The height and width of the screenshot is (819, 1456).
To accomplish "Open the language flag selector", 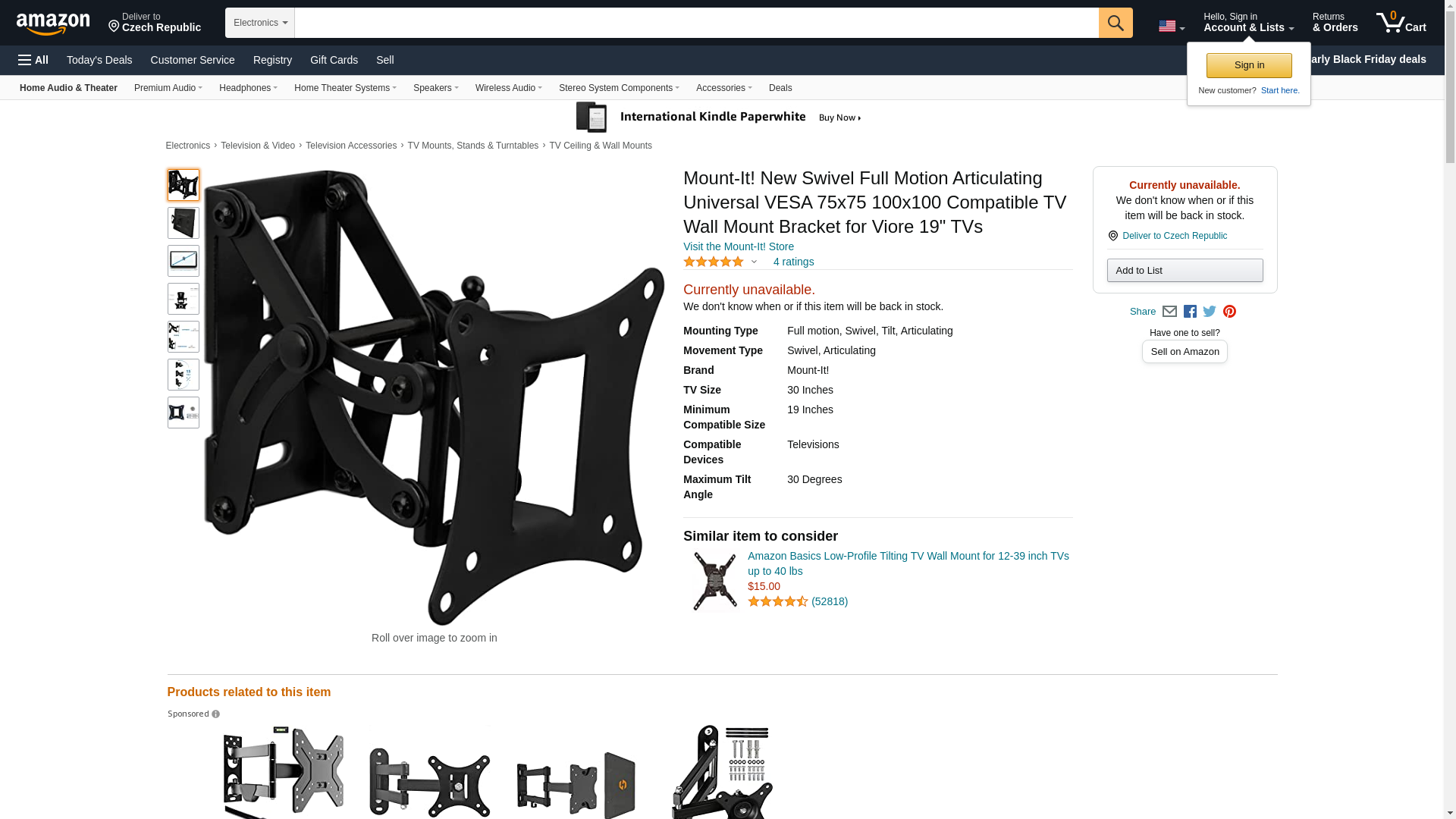I will [1171, 27].
